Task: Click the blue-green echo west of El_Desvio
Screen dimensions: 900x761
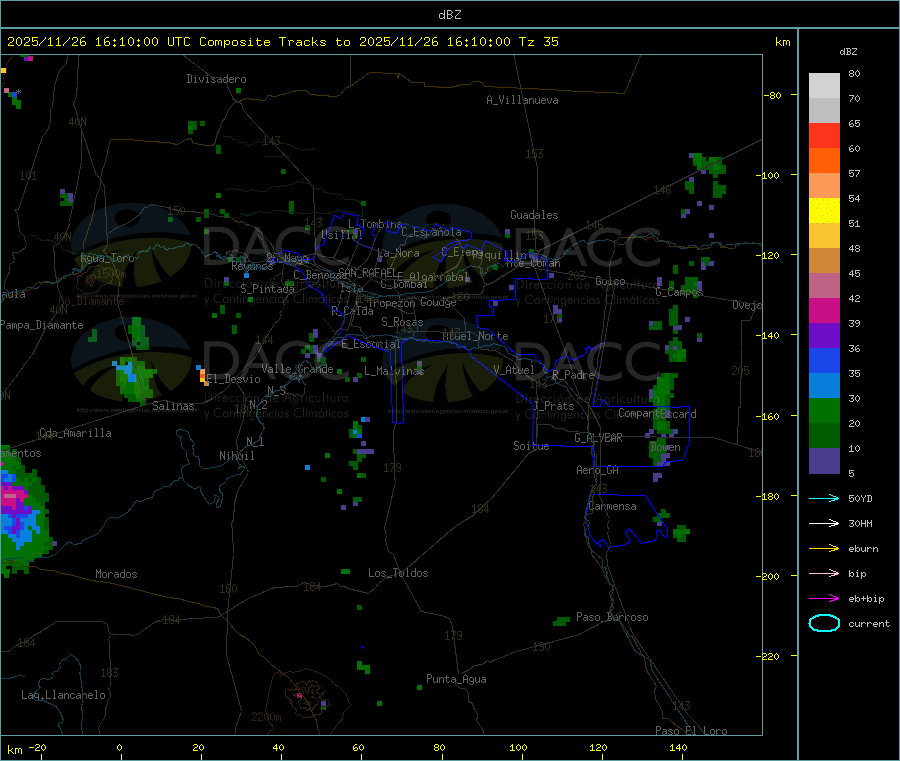Action: tap(135, 379)
